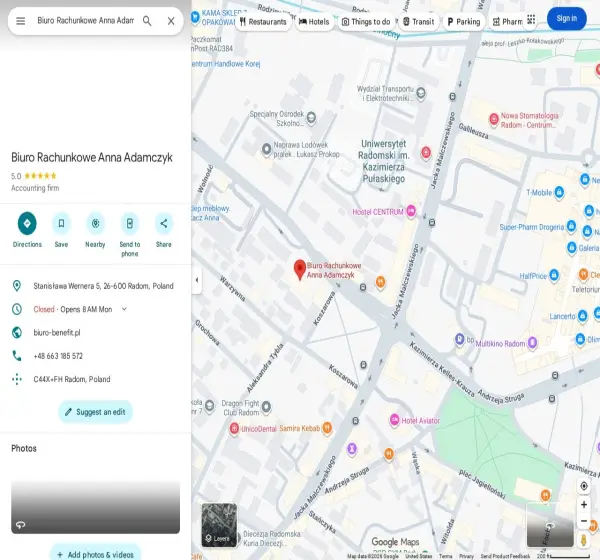Click HalfPrice shop marker
Viewport: 600px width, 560px height.
point(554,275)
